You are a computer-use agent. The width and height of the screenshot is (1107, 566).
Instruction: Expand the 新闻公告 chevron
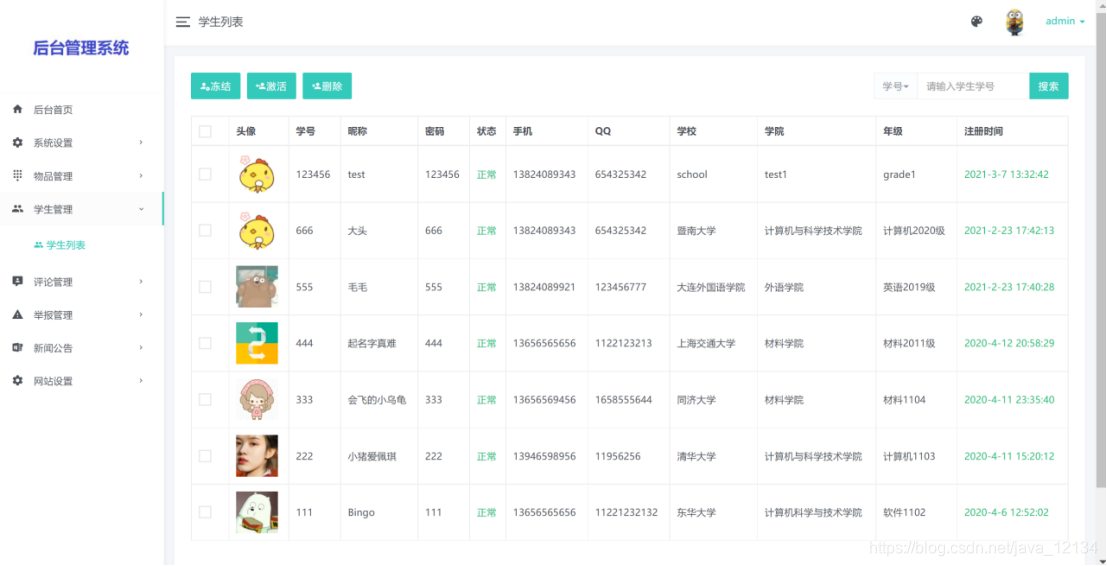click(140, 347)
